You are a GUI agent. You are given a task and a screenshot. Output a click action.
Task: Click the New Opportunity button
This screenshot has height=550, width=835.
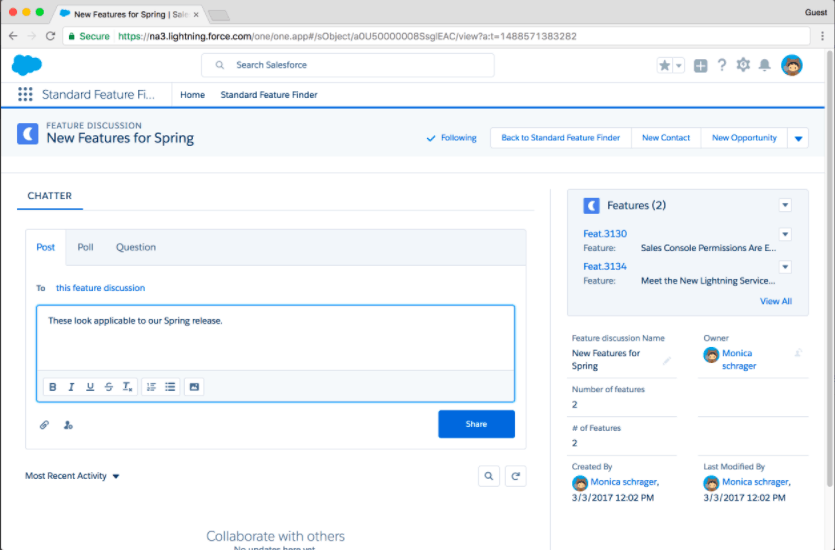744,138
